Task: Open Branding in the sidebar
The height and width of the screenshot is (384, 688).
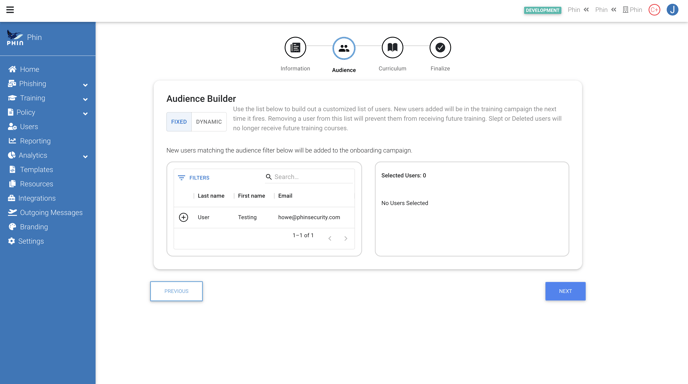Action: (x=34, y=227)
